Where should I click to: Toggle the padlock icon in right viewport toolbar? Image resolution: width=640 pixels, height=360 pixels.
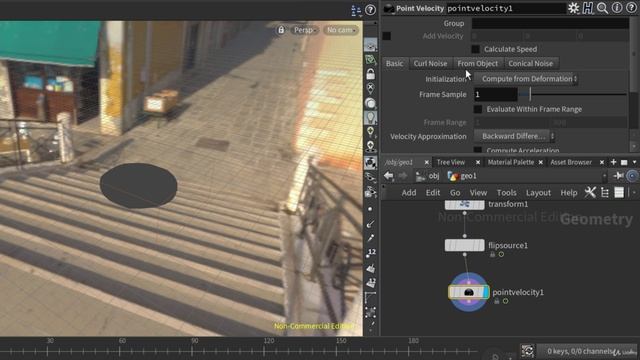(370, 74)
